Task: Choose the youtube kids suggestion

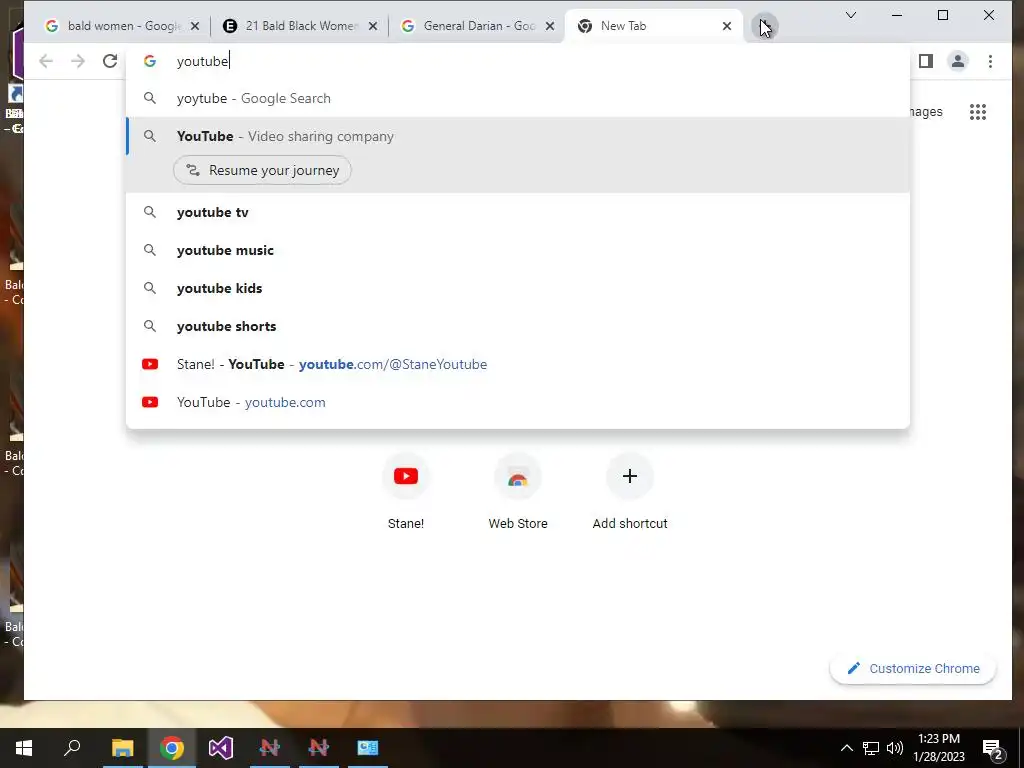Action: point(517,288)
